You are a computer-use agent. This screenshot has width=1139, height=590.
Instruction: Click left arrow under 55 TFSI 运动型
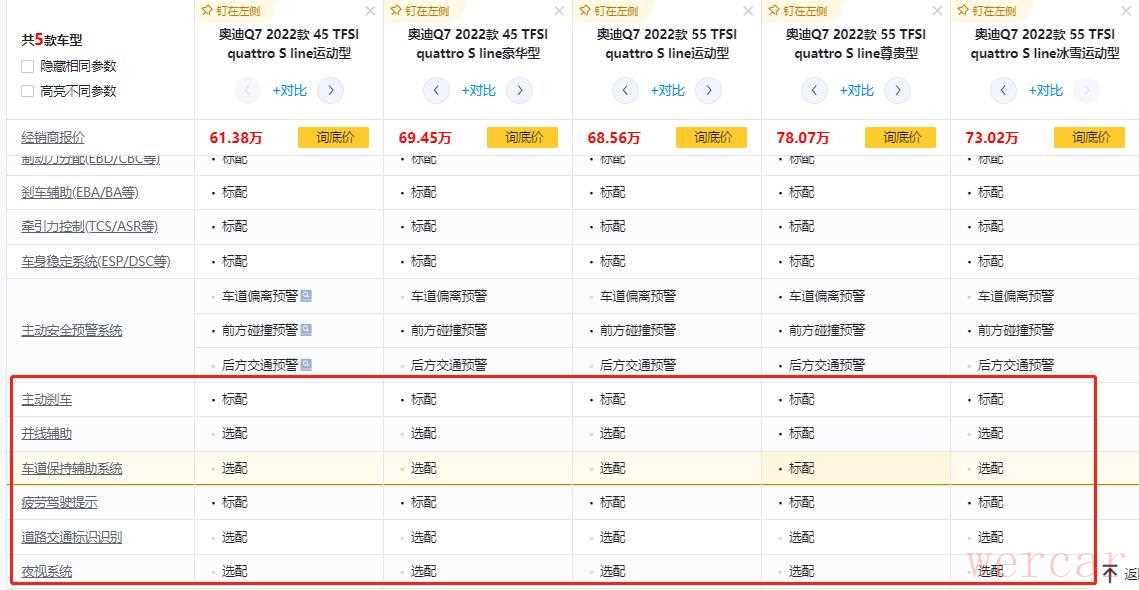[x=625, y=91]
